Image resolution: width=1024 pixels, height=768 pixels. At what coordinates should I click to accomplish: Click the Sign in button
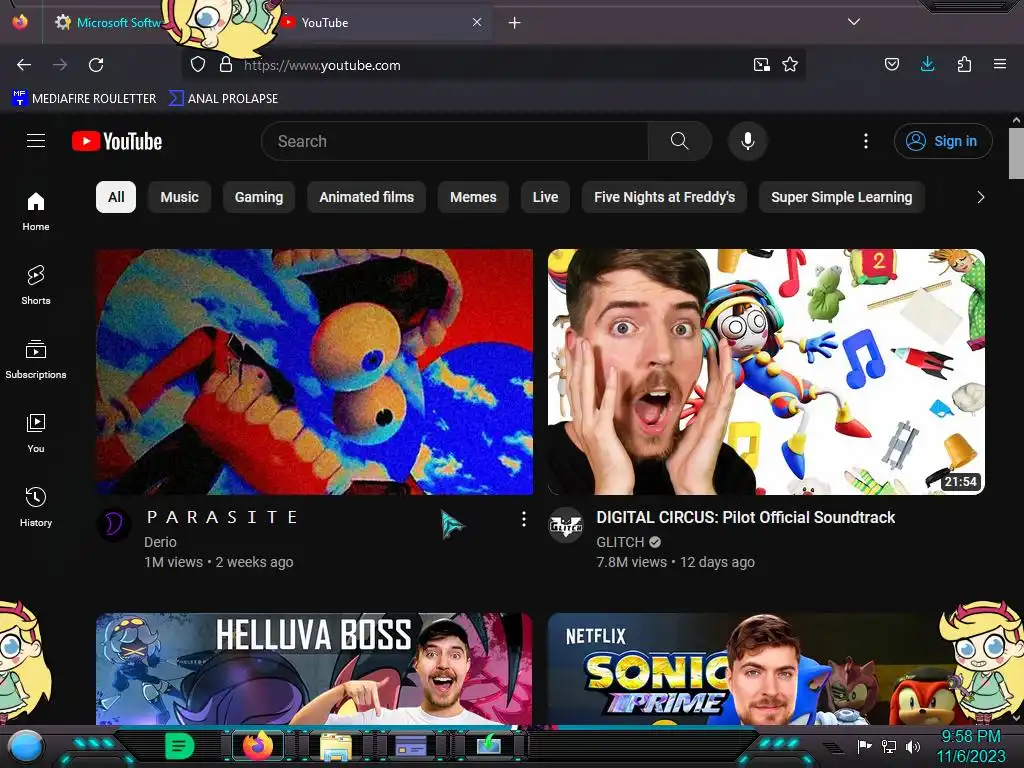(x=943, y=141)
